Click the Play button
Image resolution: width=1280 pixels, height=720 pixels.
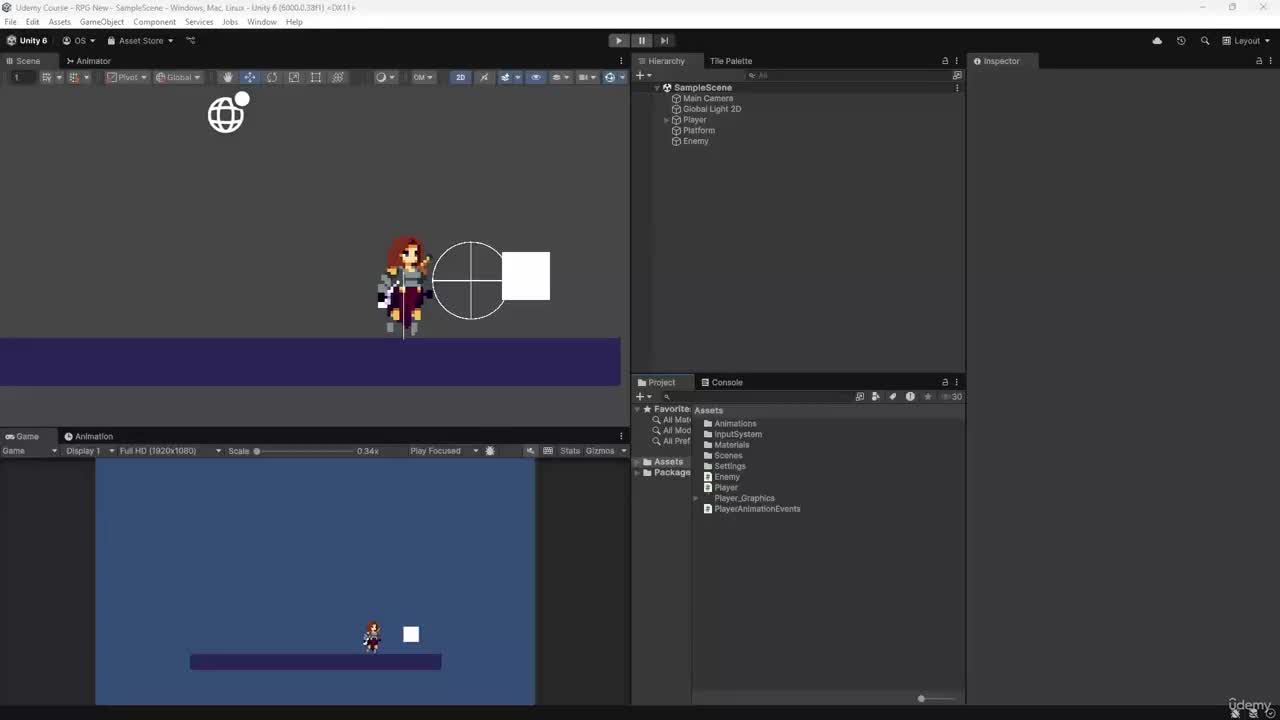619,41
